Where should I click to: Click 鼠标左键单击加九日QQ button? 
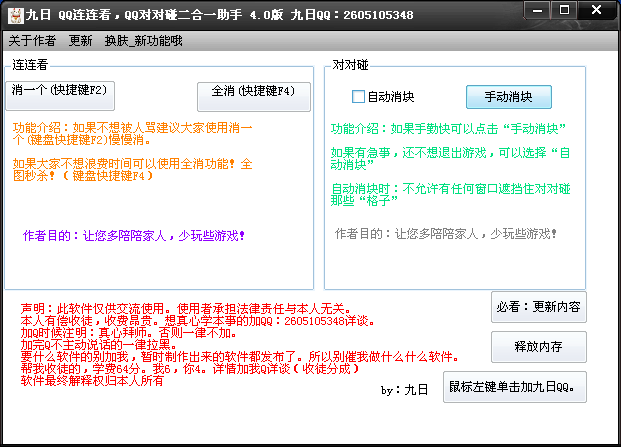[514, 387]
